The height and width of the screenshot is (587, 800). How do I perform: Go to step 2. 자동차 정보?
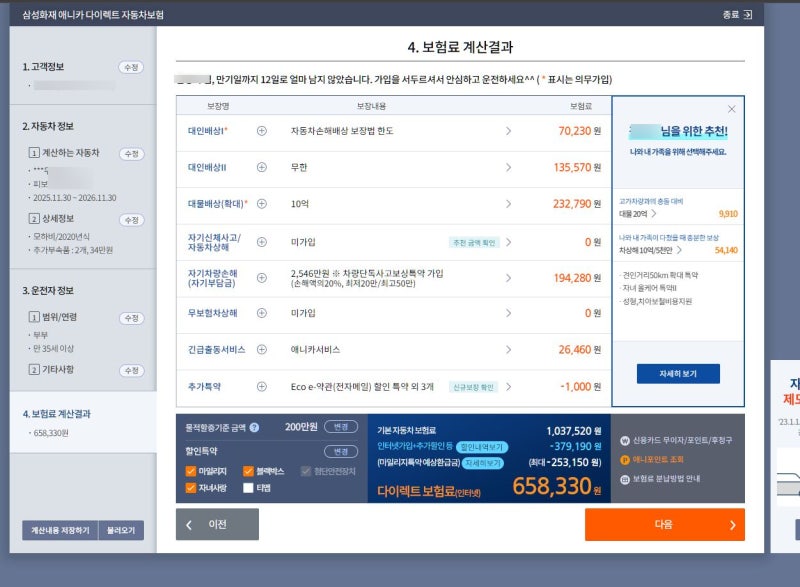[48, 126]
